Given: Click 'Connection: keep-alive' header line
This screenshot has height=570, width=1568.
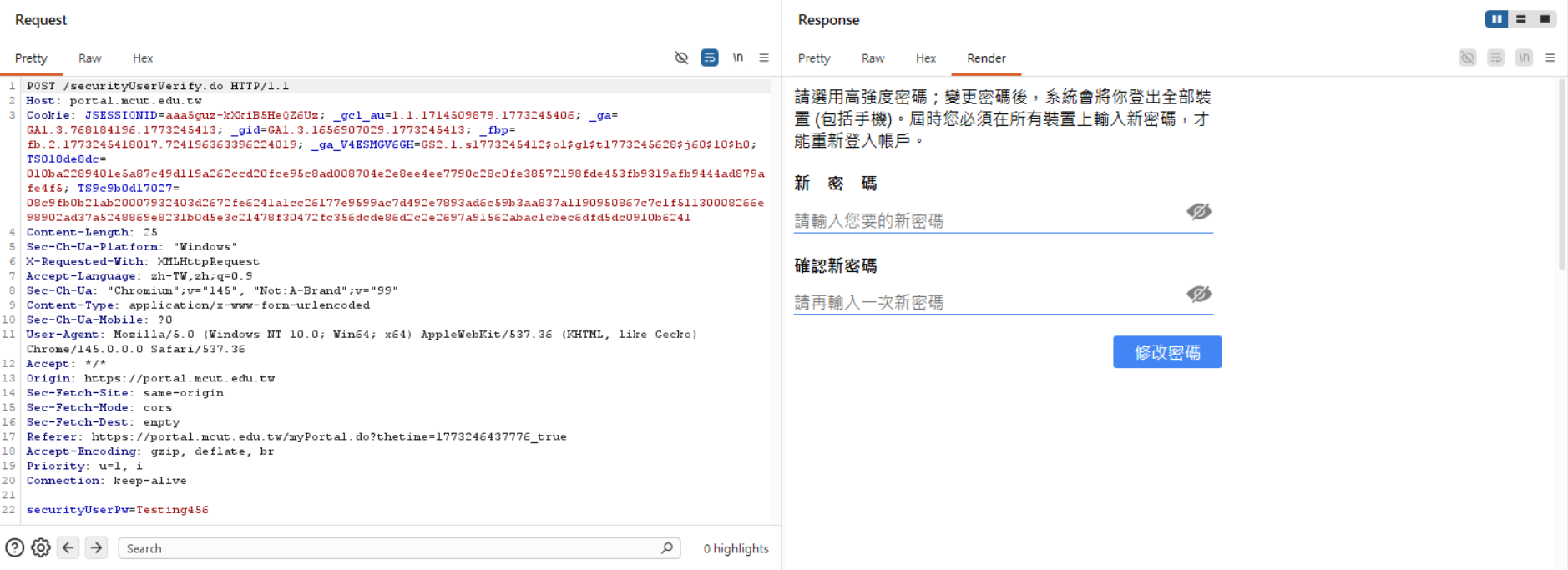Looking at the screenshot, I should point(106,481).
